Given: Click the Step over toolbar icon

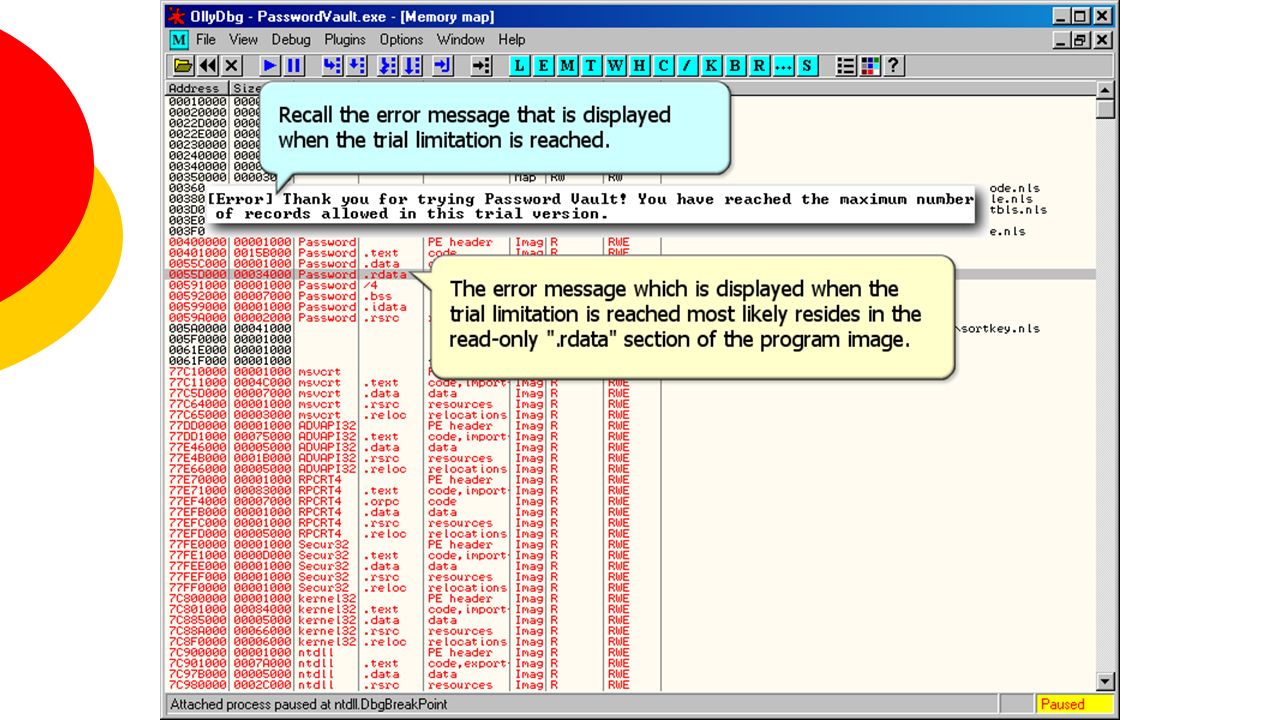Looking at the screenshot, I should (x=356, y=66).
